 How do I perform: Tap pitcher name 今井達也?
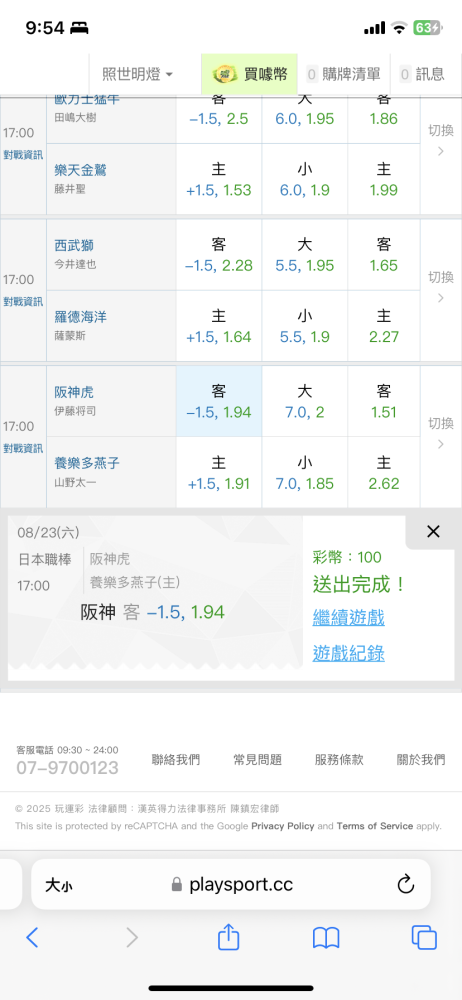pos(75,265)
